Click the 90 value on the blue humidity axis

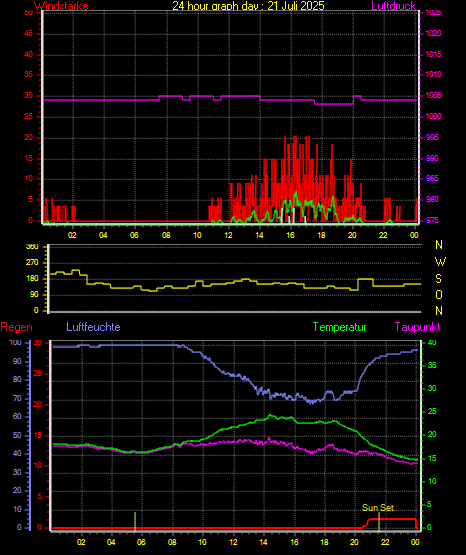coord(17,361)
